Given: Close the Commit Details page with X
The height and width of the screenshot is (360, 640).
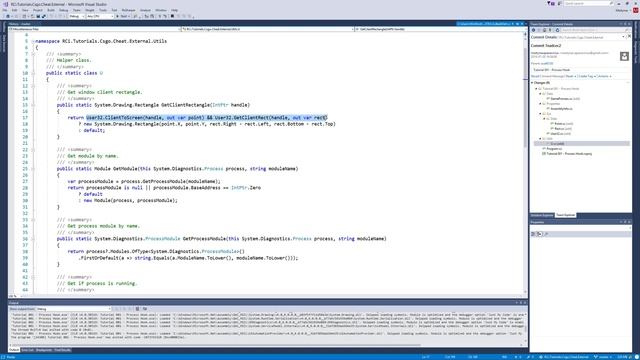Looking at the screenshot, I should pyautogui.click(x=629, y=37).
